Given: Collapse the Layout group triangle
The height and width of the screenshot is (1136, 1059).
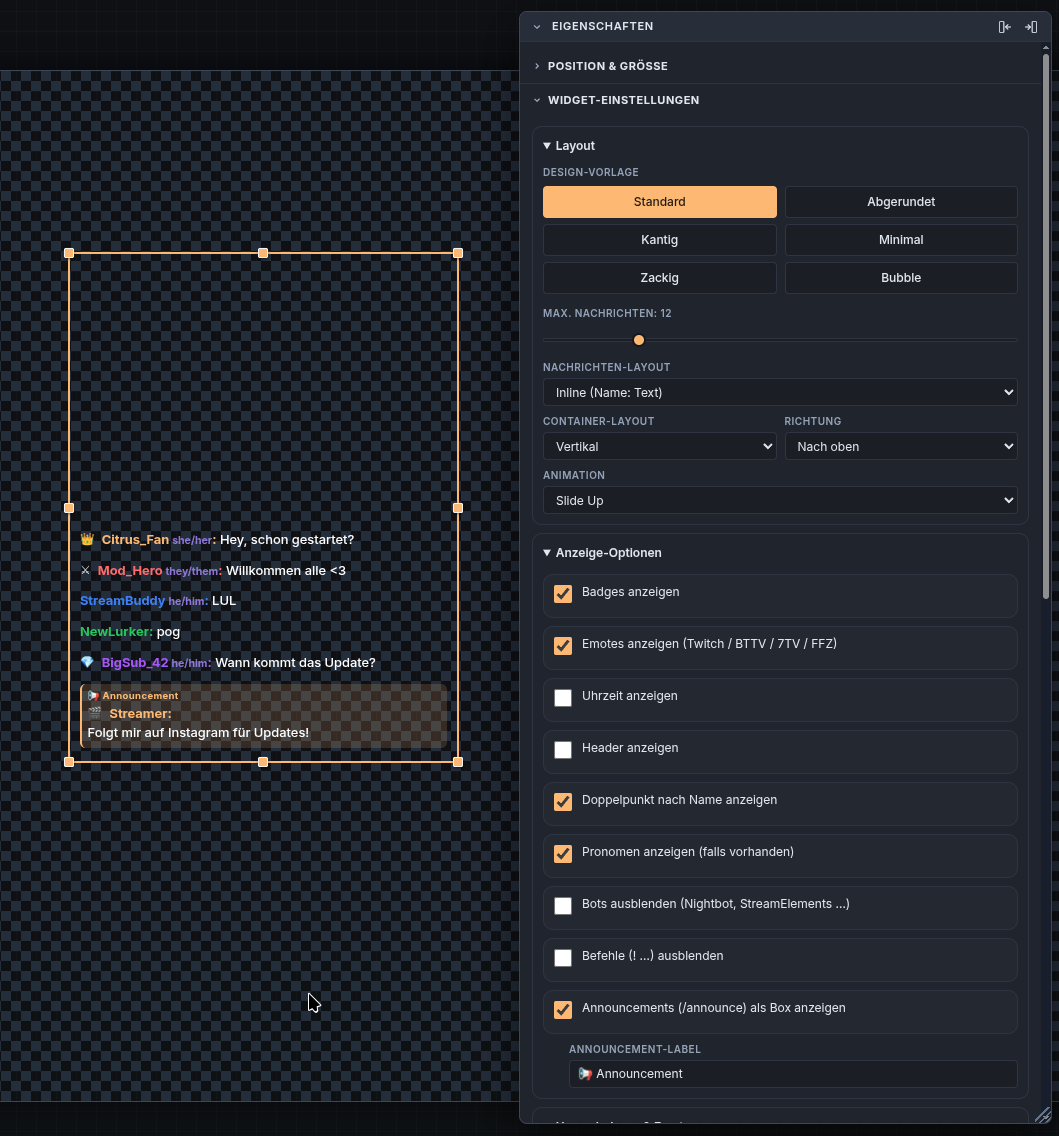Looking at the screenshot, I should pos(547,146).
